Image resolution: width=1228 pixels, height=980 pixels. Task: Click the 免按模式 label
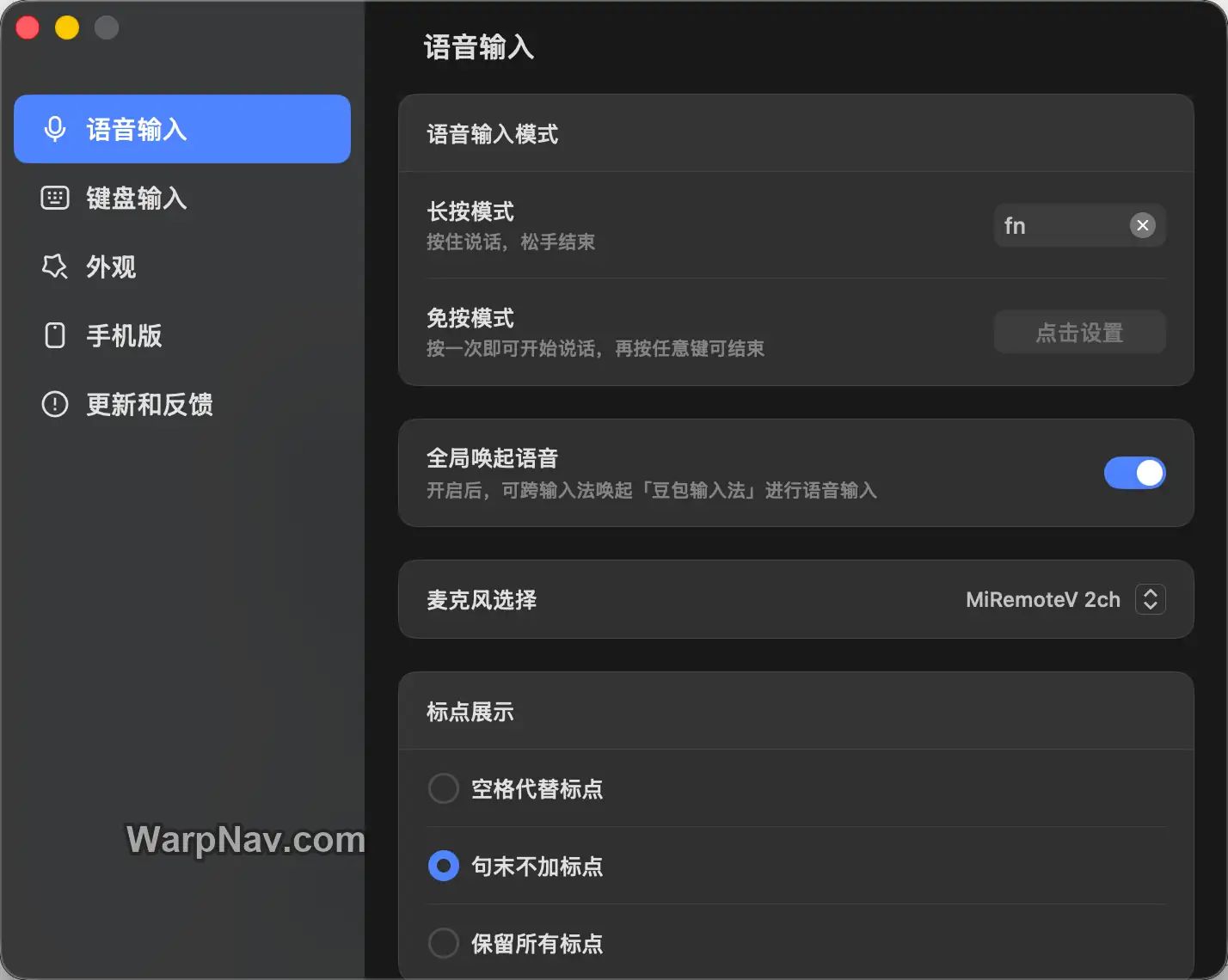(470, 318)
